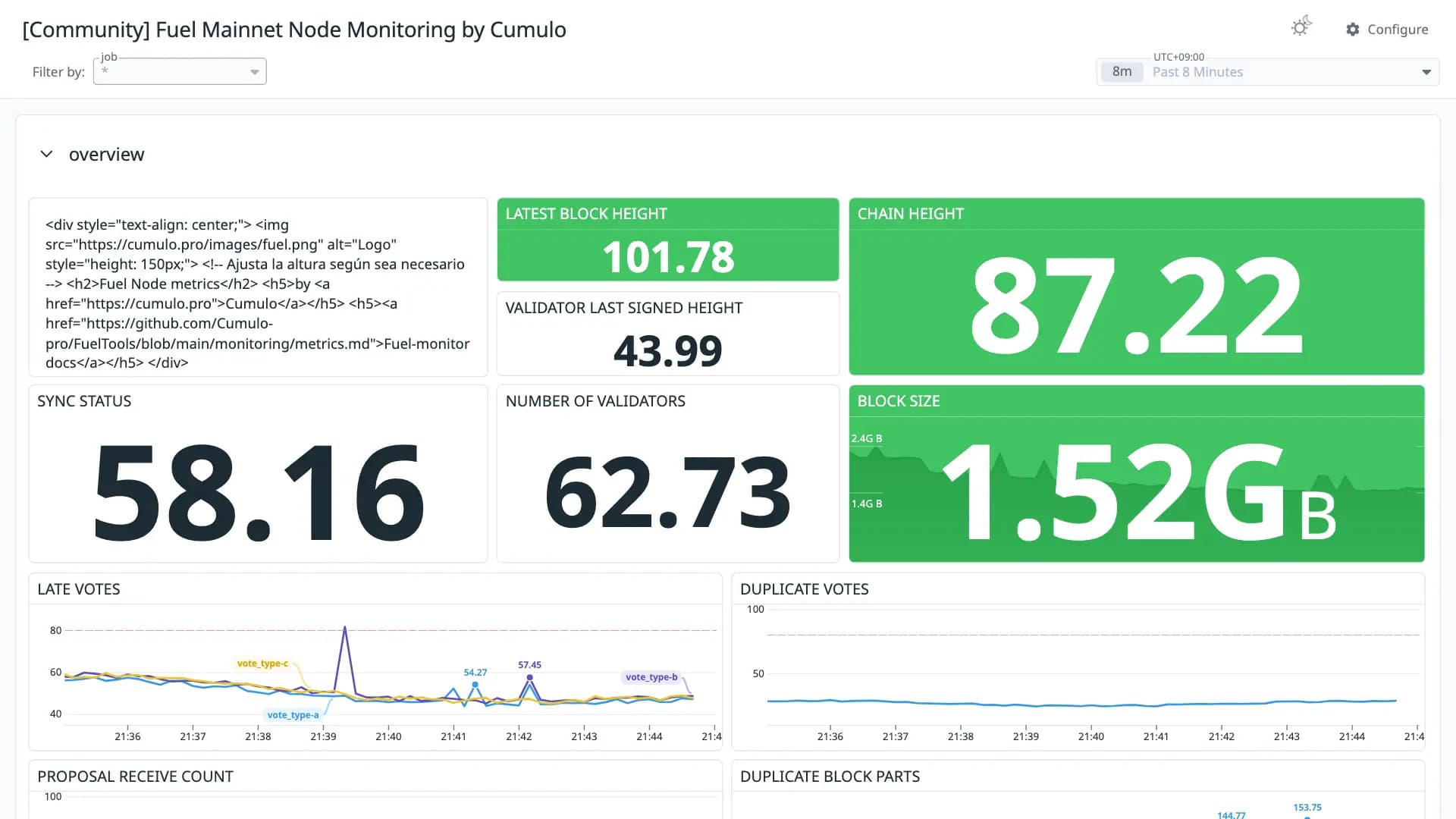Expand the time range dropdown arrow
The width and height of the screenshot is (1456, 819).
1426,72
